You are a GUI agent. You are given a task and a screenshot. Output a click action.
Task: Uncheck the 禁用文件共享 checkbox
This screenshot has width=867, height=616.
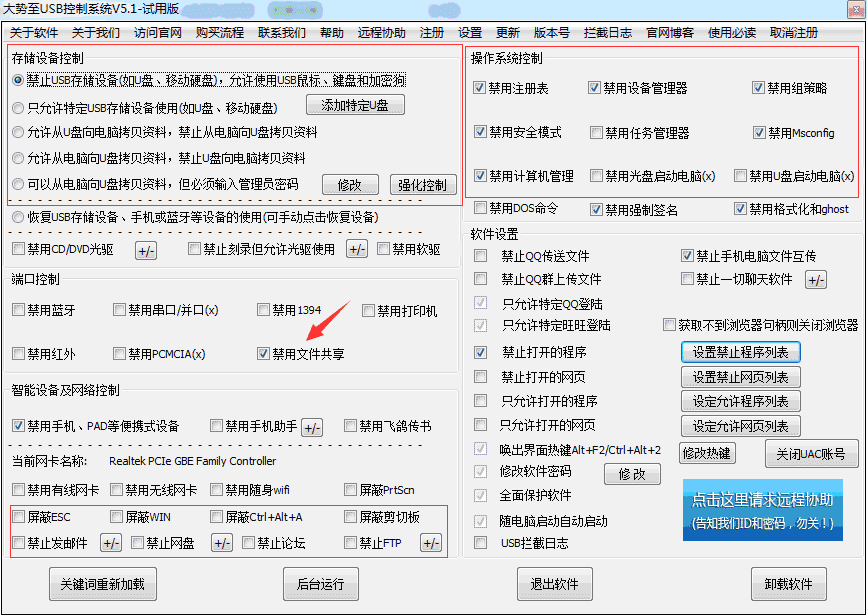[263, 353]
